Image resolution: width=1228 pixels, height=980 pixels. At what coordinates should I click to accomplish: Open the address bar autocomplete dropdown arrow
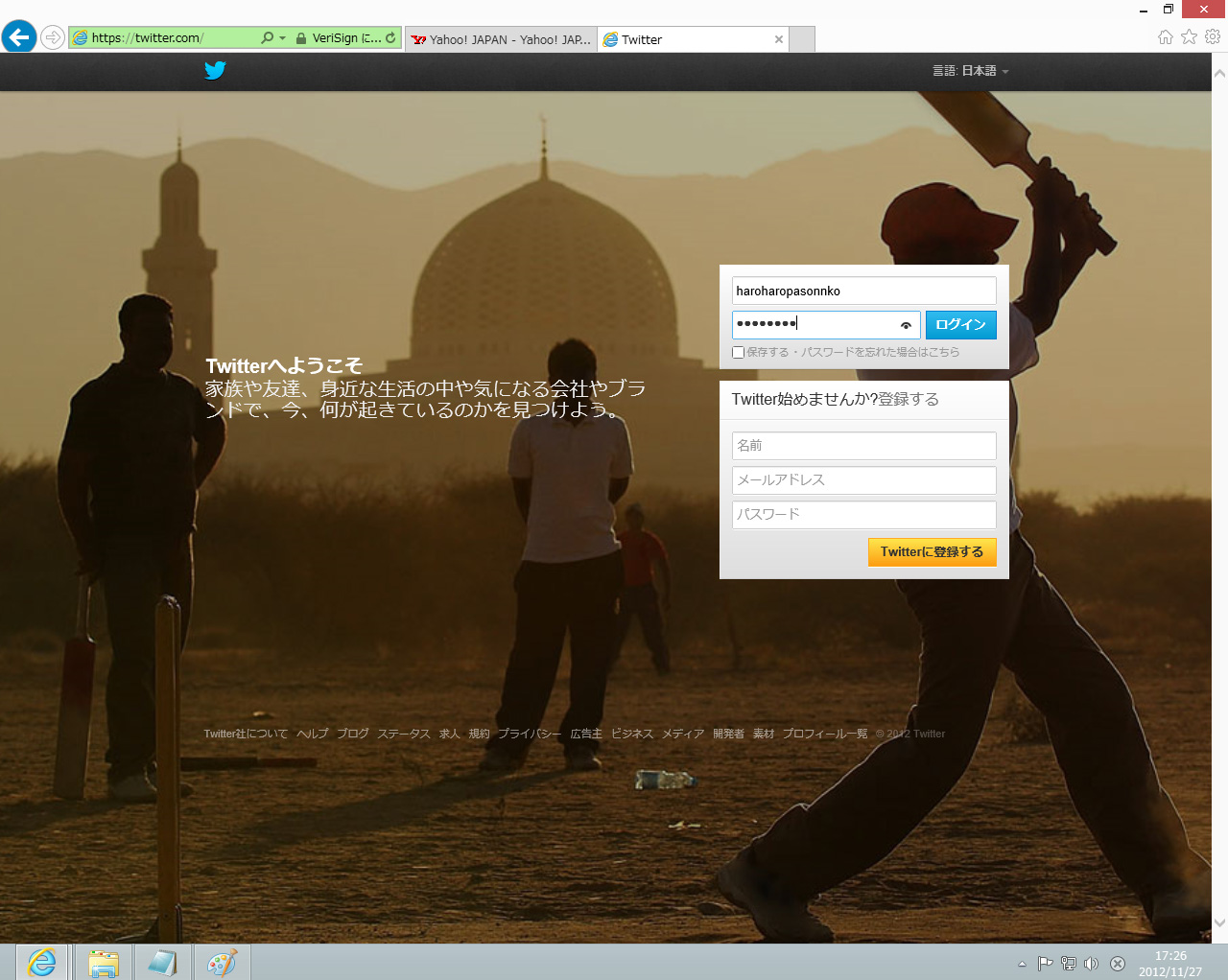pyautogui.click(x=282, y=38)
